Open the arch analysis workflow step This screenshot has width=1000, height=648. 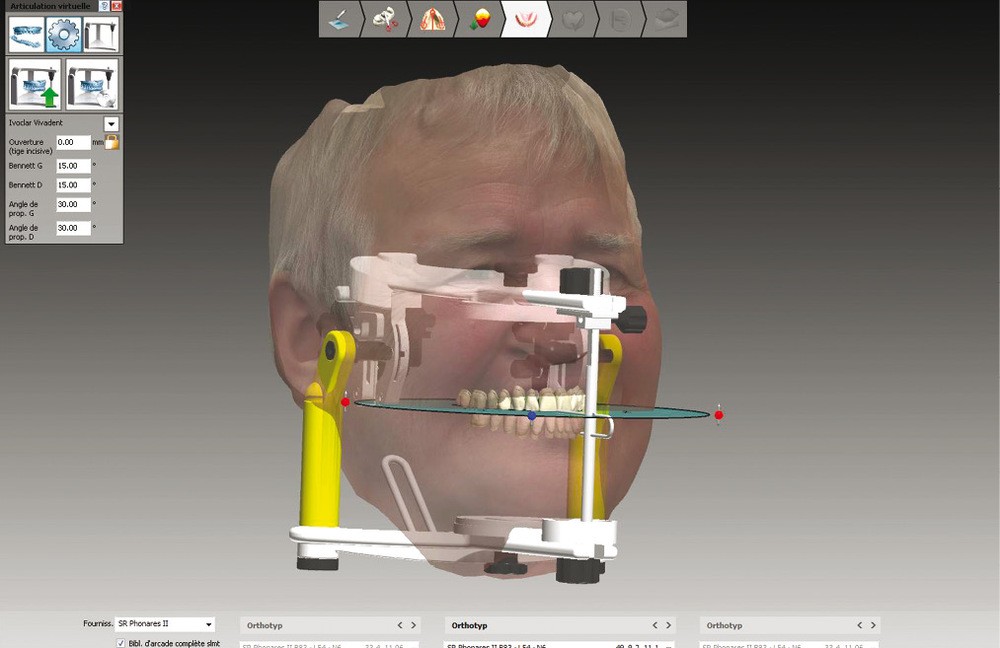click(x=432, y=19)
